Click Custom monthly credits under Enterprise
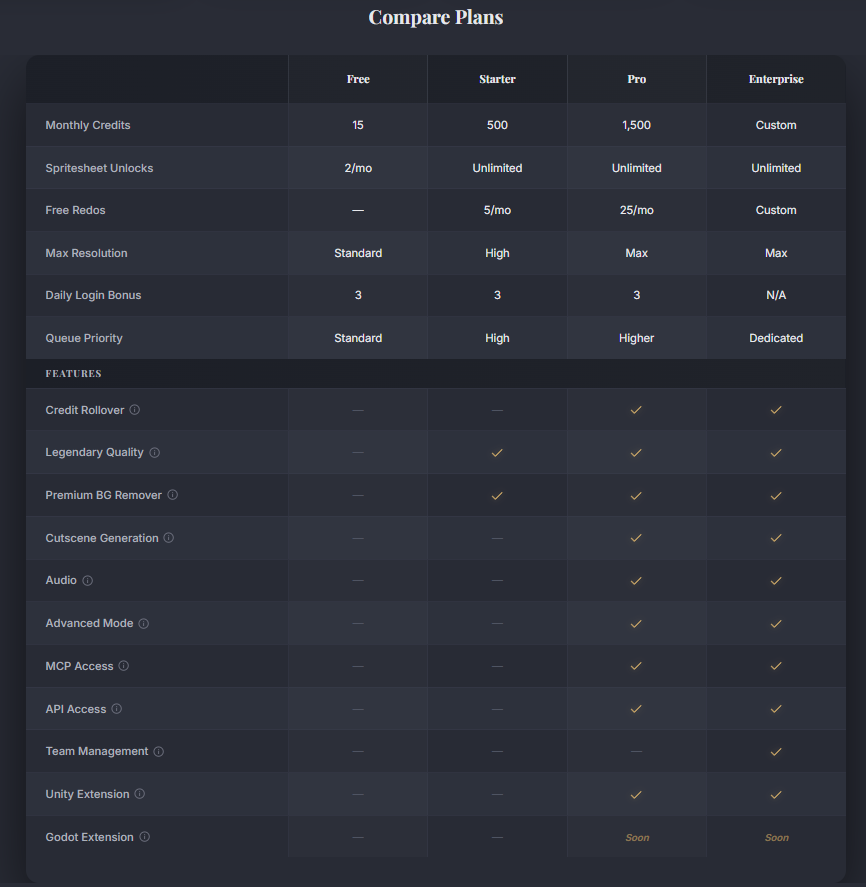 (776, 125)
